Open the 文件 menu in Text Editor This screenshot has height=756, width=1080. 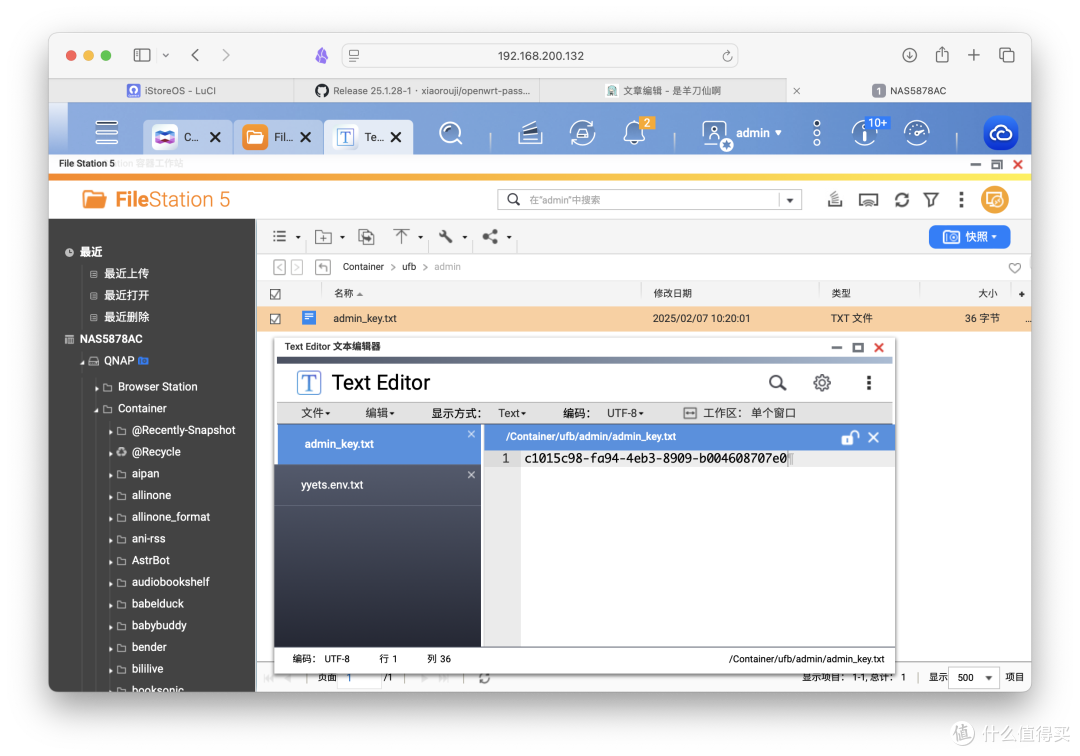click(315, 413)
